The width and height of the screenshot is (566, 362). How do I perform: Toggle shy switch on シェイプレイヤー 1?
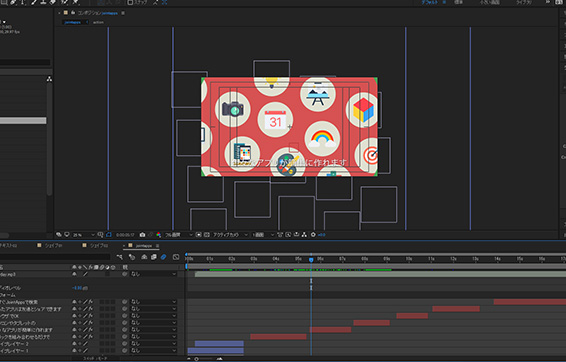[x=74, y=350]
